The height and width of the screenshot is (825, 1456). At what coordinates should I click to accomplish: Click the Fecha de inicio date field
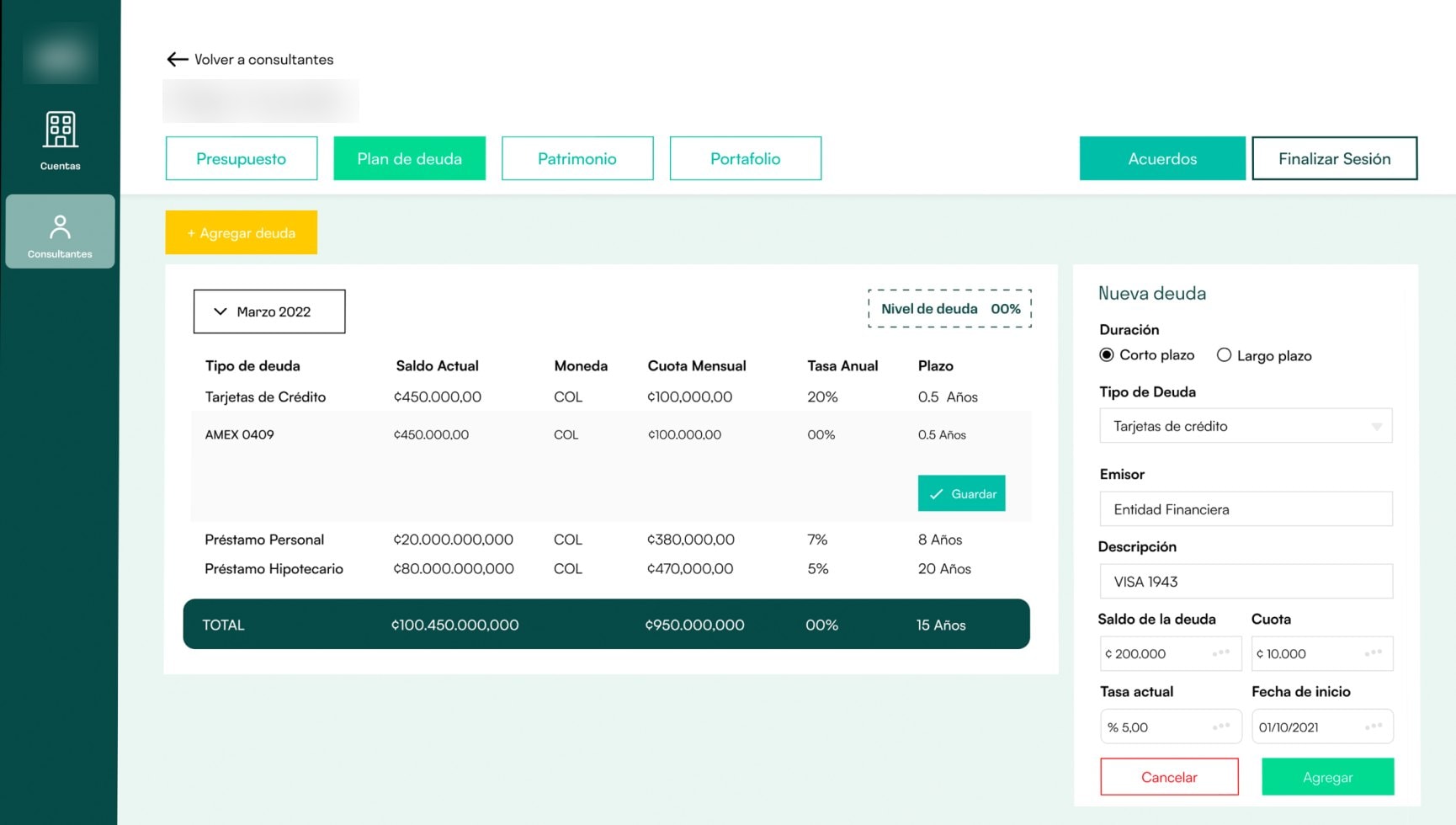click(x=1322, y=727)
